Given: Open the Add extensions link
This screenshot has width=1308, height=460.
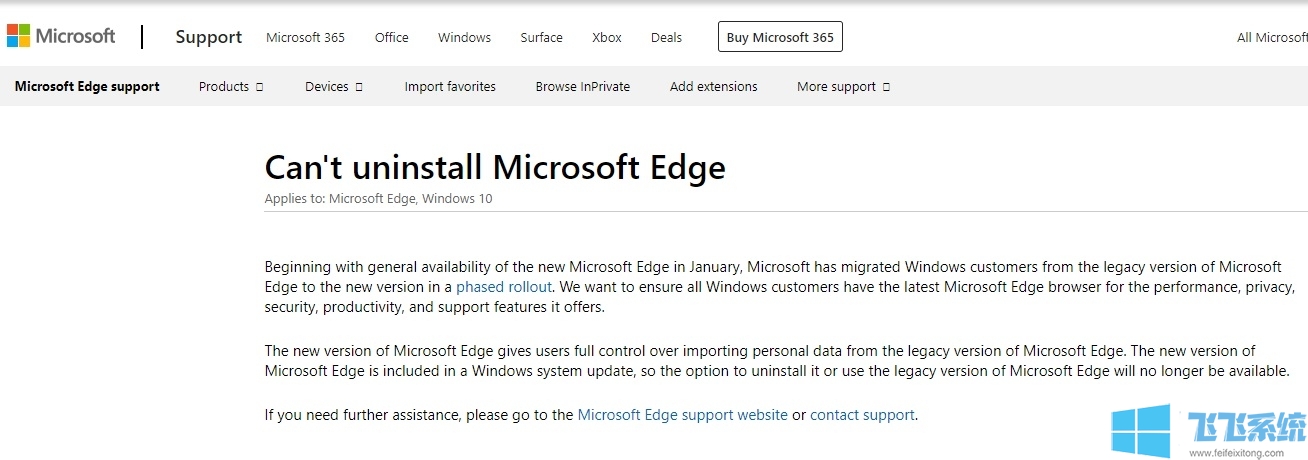Looking at the screenshot, I should [x=714, y=87].
